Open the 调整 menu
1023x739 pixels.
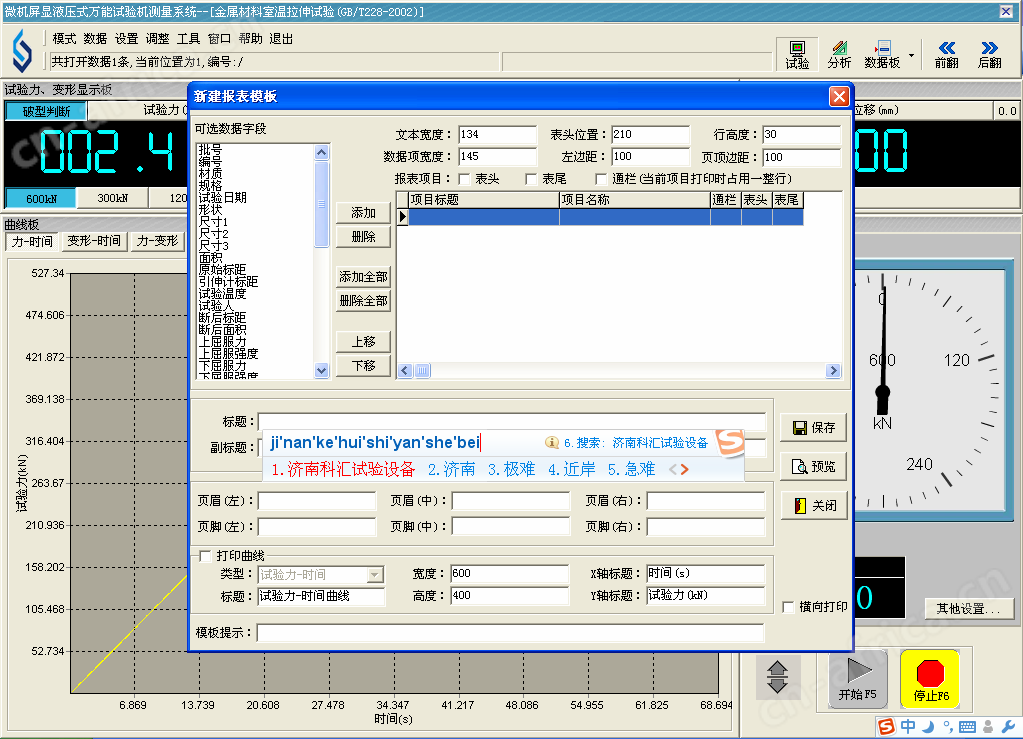[157, 39]
